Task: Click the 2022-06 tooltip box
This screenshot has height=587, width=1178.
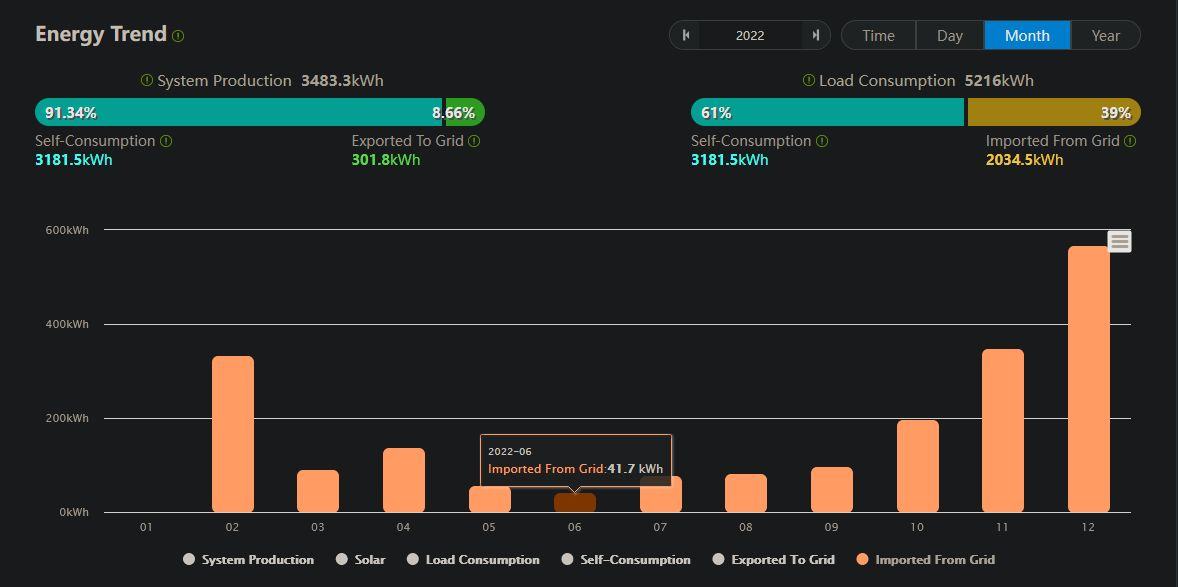Action: pos(575,460)
